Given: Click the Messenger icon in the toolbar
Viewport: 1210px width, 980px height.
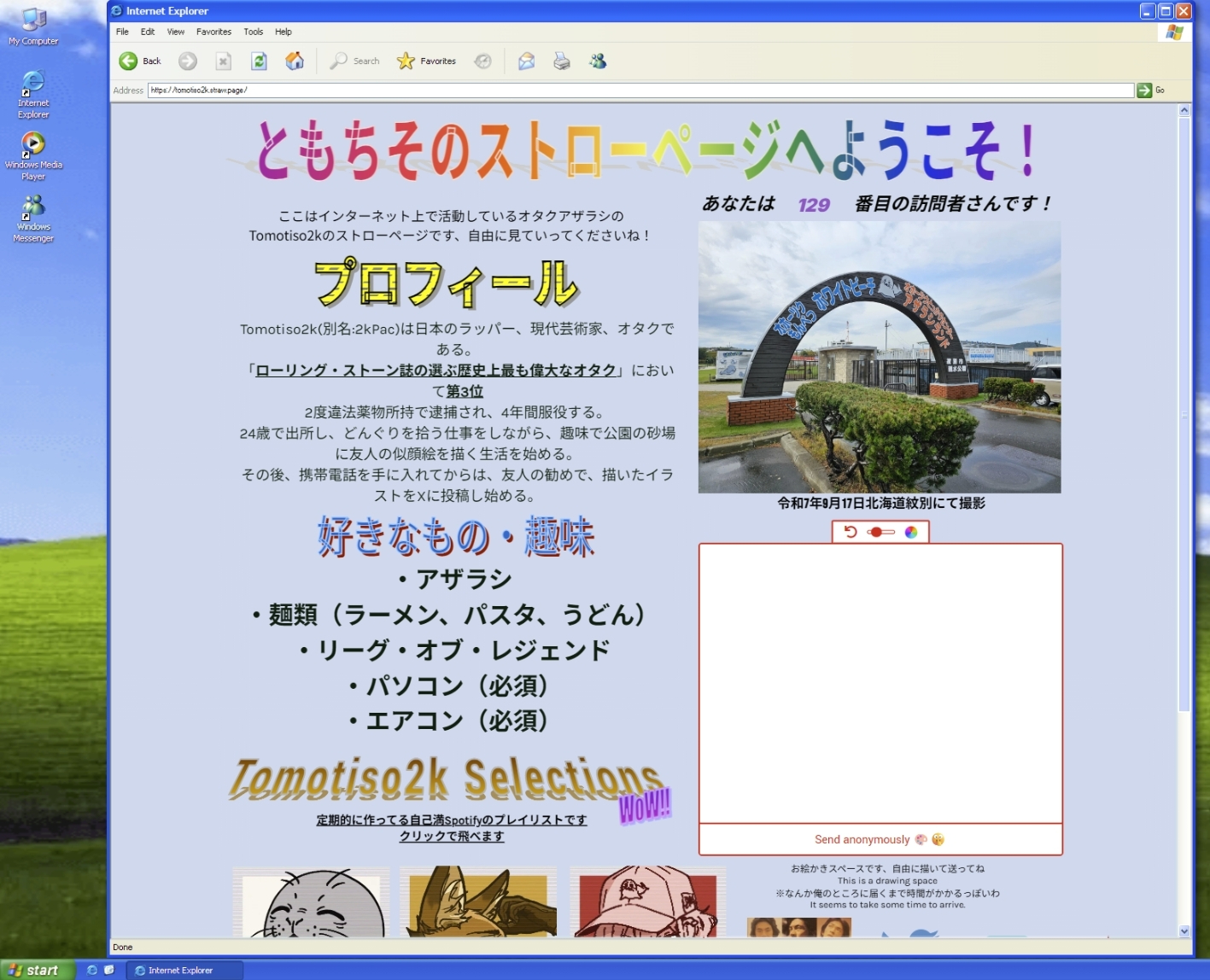Looking at the screenshot, I should (598, 61).
